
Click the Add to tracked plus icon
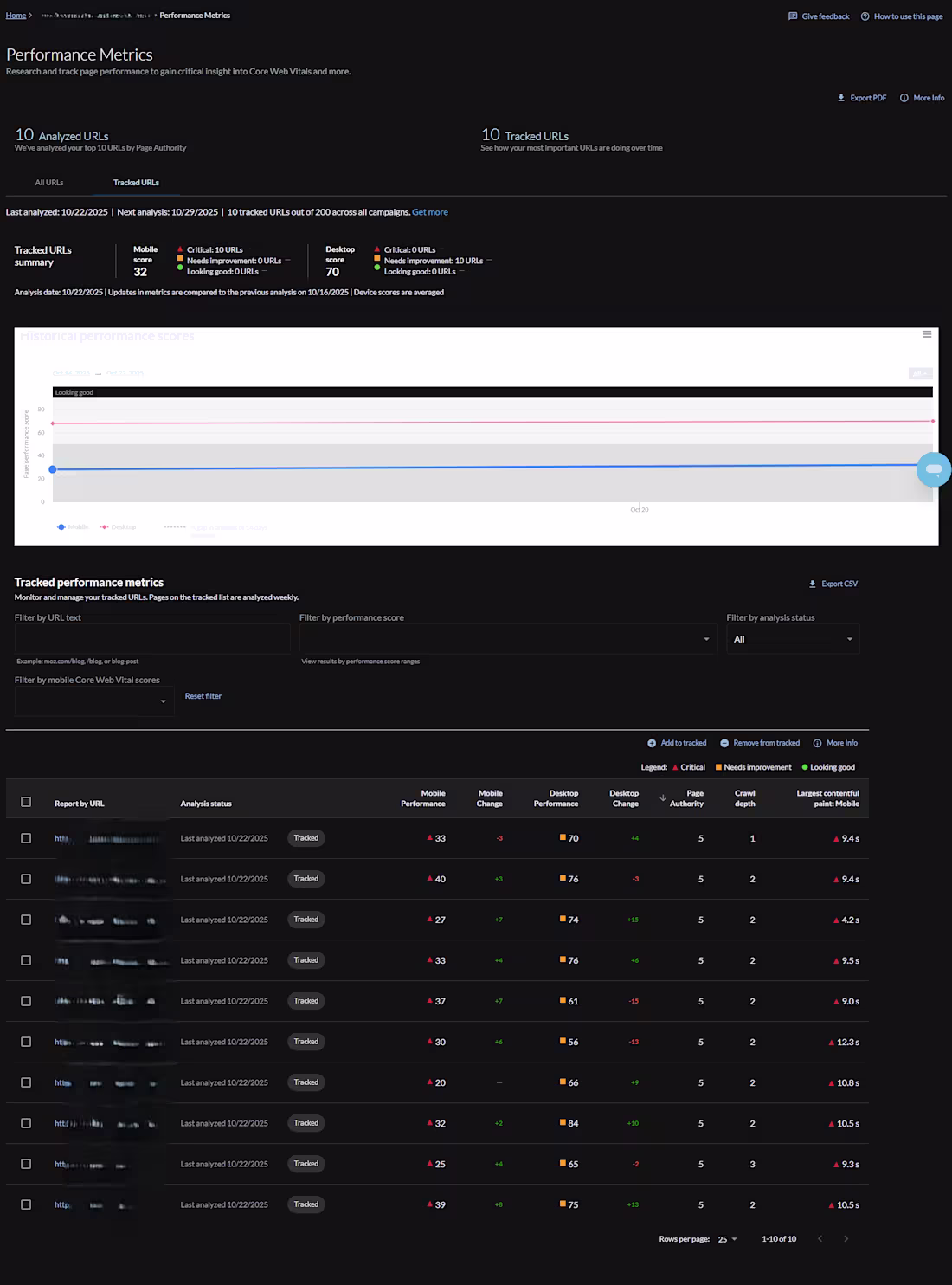651,742
